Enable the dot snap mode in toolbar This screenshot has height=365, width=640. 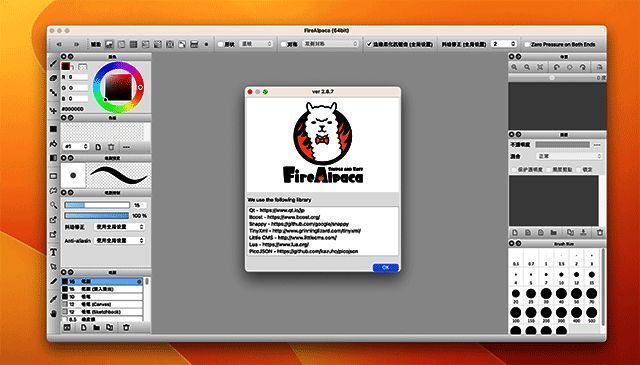pos(206,44)
